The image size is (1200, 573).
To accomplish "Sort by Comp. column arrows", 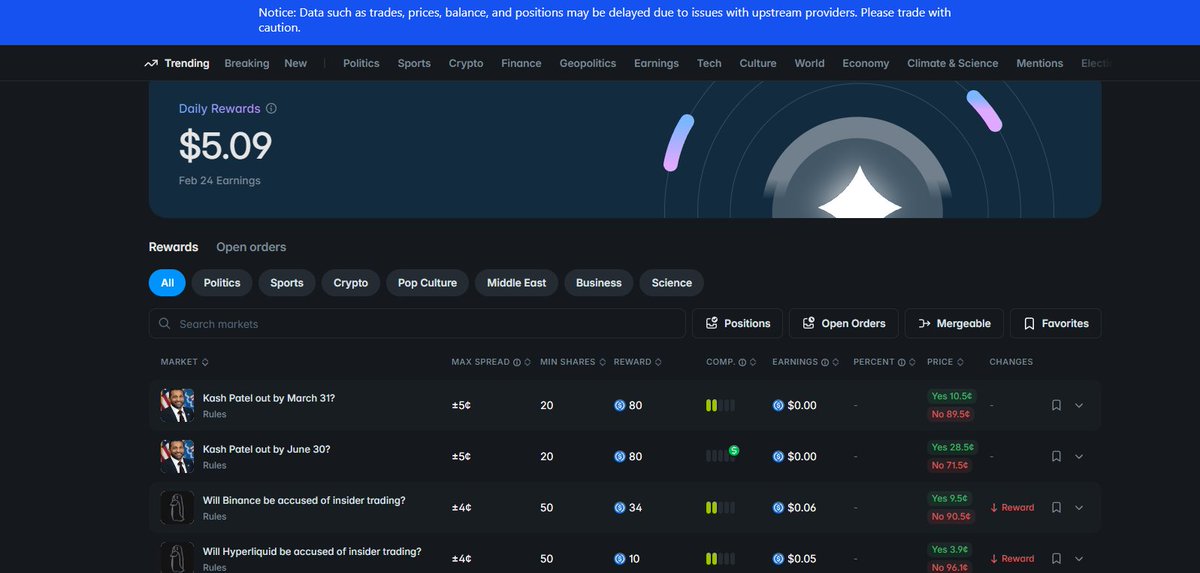I will pyautogui.click(x=753, y=362).
